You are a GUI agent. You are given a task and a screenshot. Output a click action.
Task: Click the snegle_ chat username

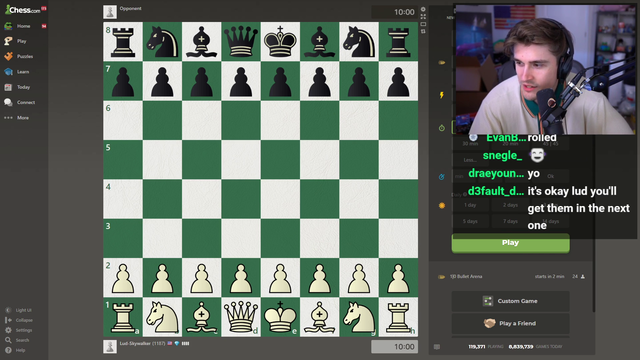pyautogui.click(x=502, y=156)
